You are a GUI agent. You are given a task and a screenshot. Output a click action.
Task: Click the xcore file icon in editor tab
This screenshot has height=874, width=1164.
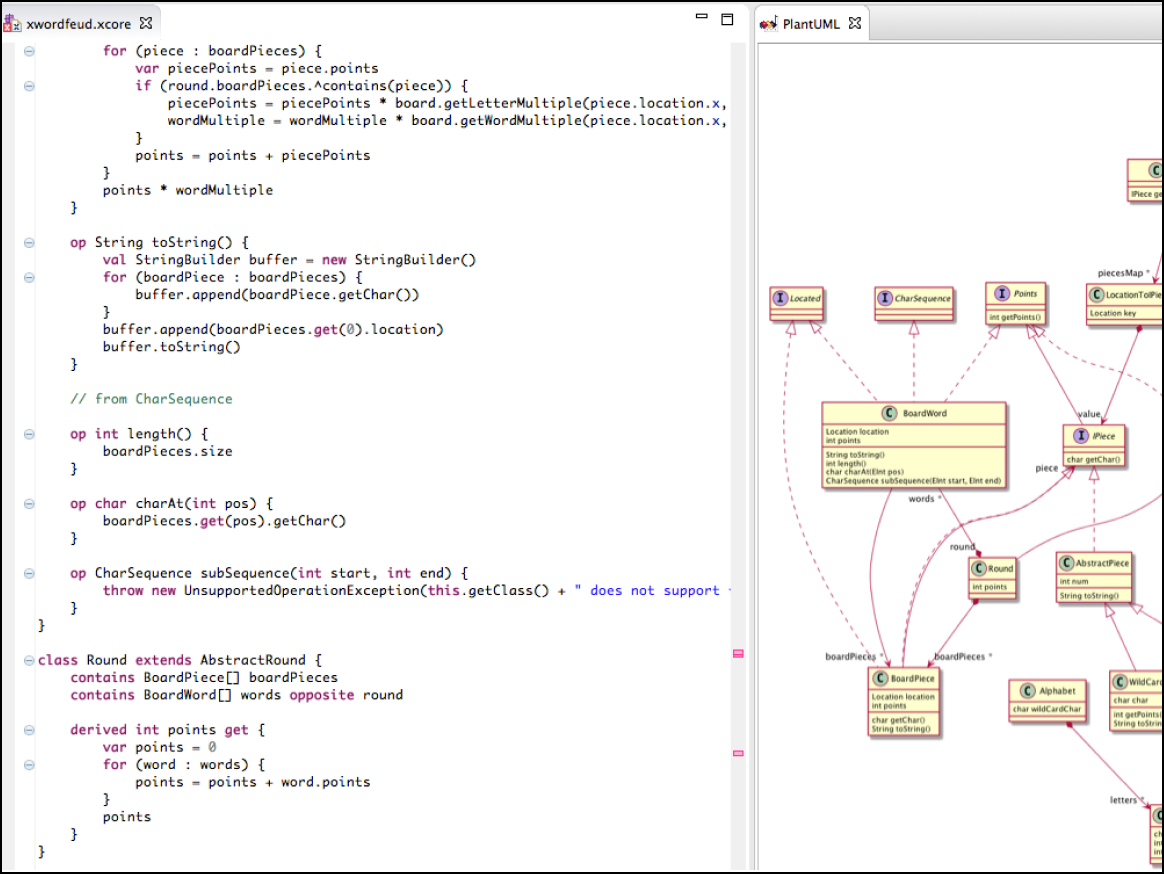coord(13,24)
